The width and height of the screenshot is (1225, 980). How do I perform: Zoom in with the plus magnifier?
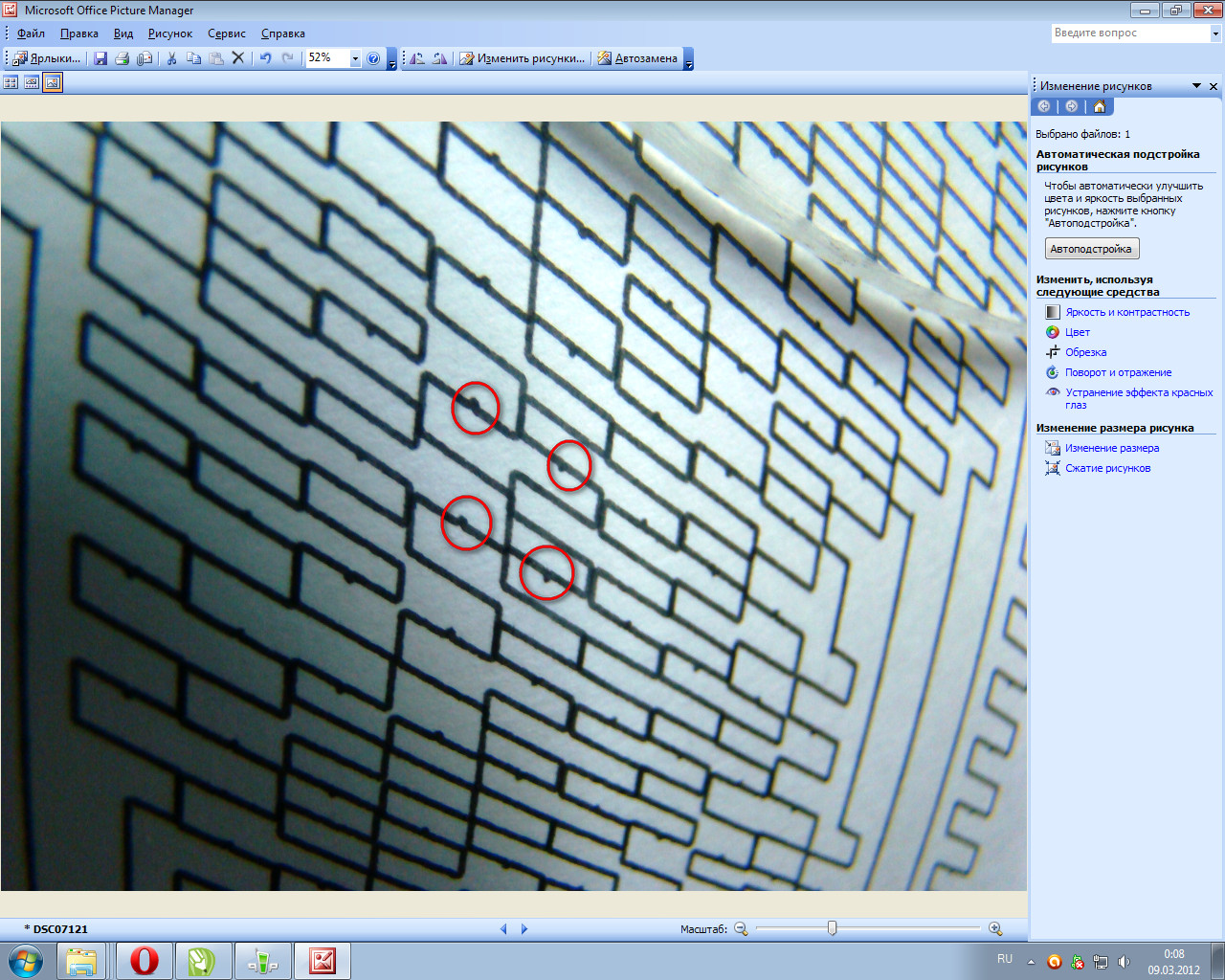click(x=995, y=928)
